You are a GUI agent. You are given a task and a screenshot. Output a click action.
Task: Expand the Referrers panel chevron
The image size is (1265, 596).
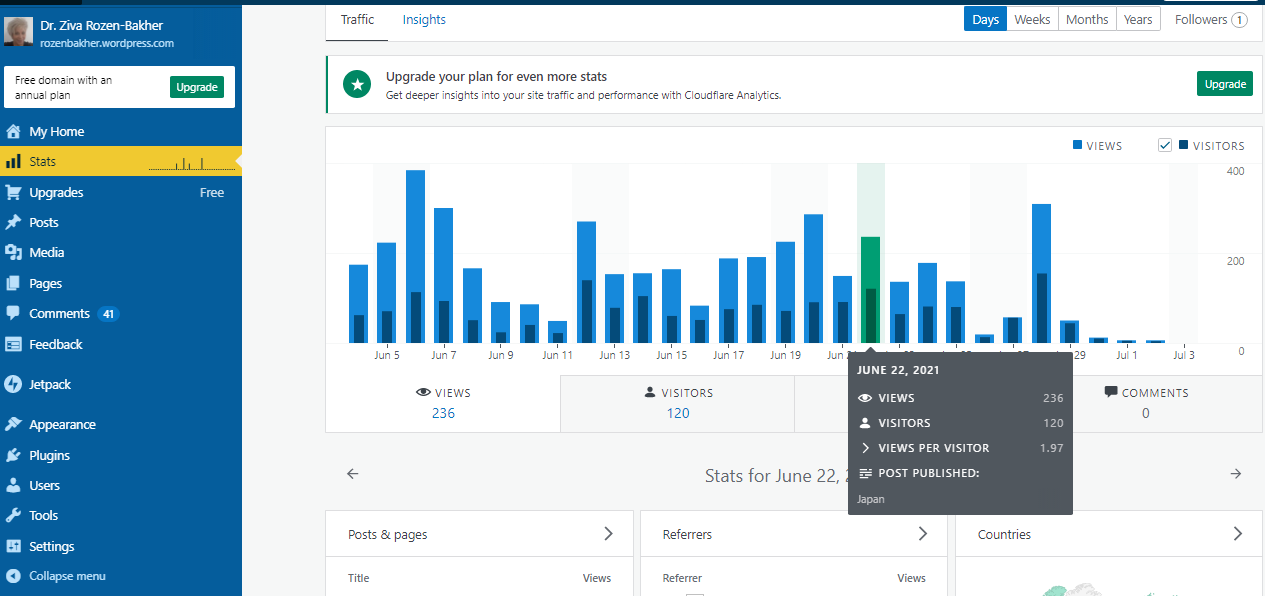pos(923,534)
